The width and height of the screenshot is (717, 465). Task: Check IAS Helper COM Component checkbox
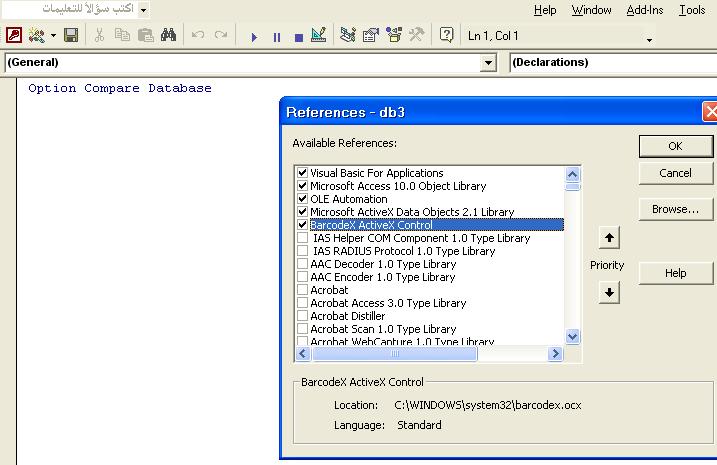(x=302, y=238)
